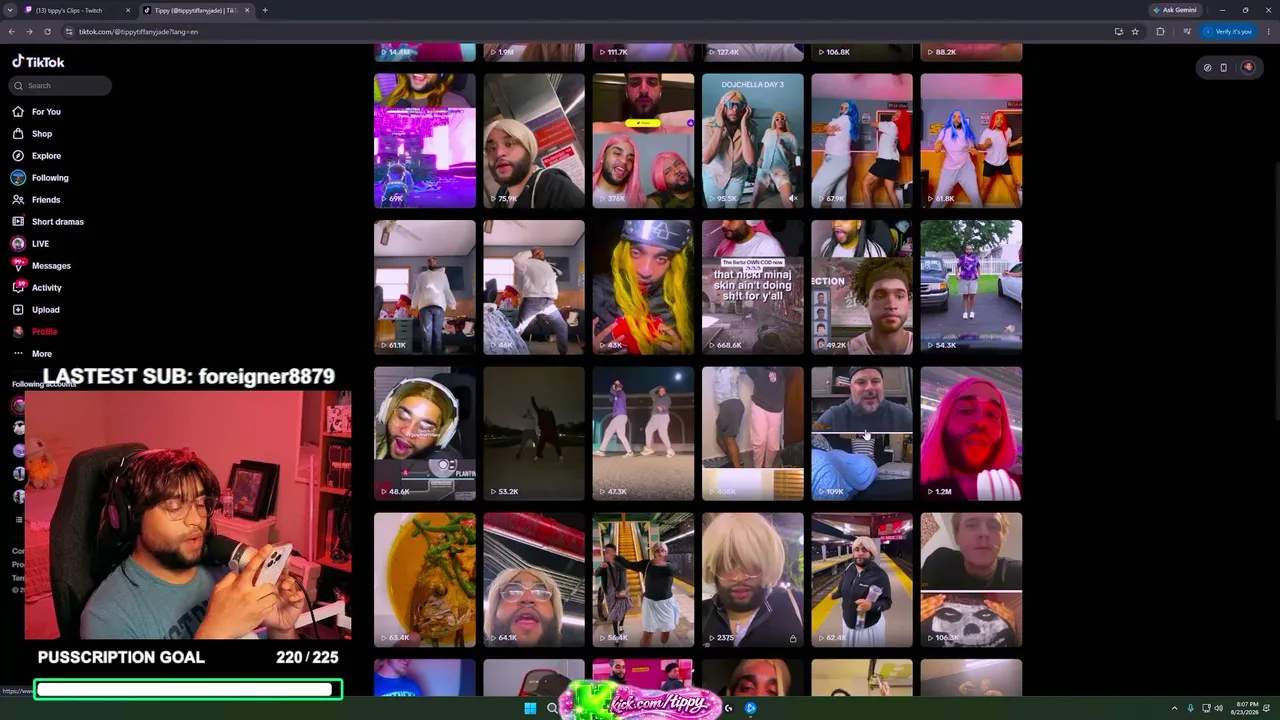This screenshot has width=1280, height=720.
Task: Open the Chrome three-dot menu
Action: click(x=1267, y=32)
